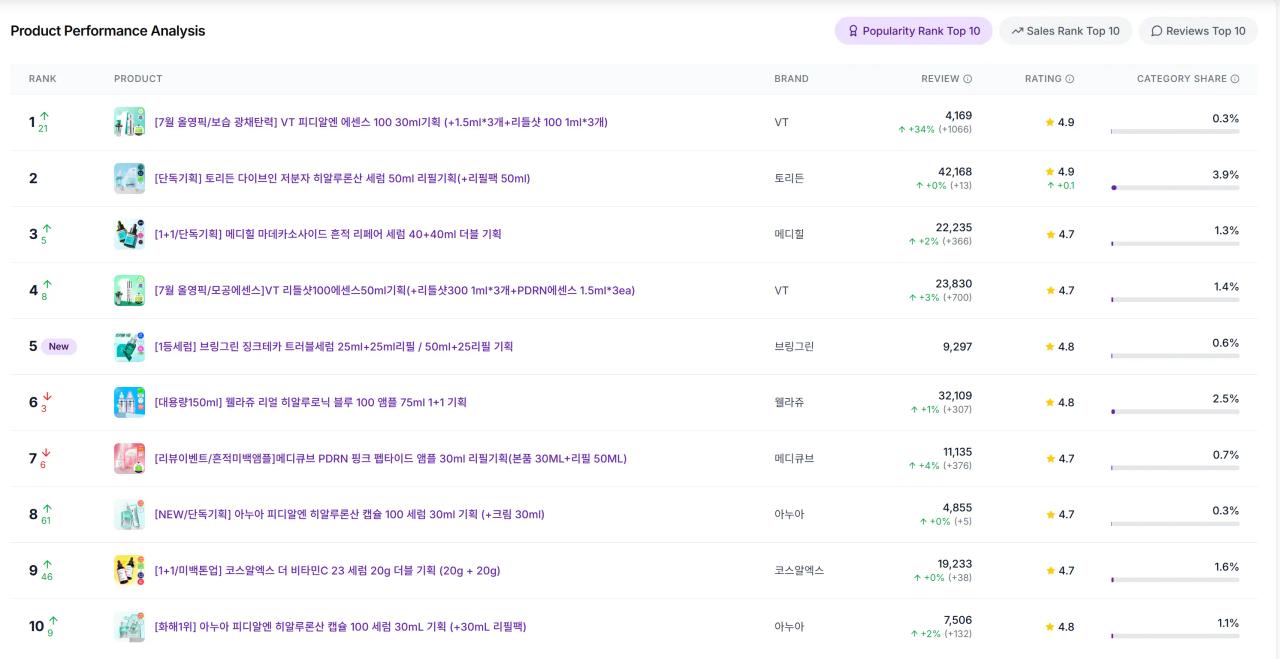This screenshot has height=659, width=1280.
Task: Open product link [1등세럼] 브링그린 징크테카 트러블세럼
Action: click(x=333, y=346)
